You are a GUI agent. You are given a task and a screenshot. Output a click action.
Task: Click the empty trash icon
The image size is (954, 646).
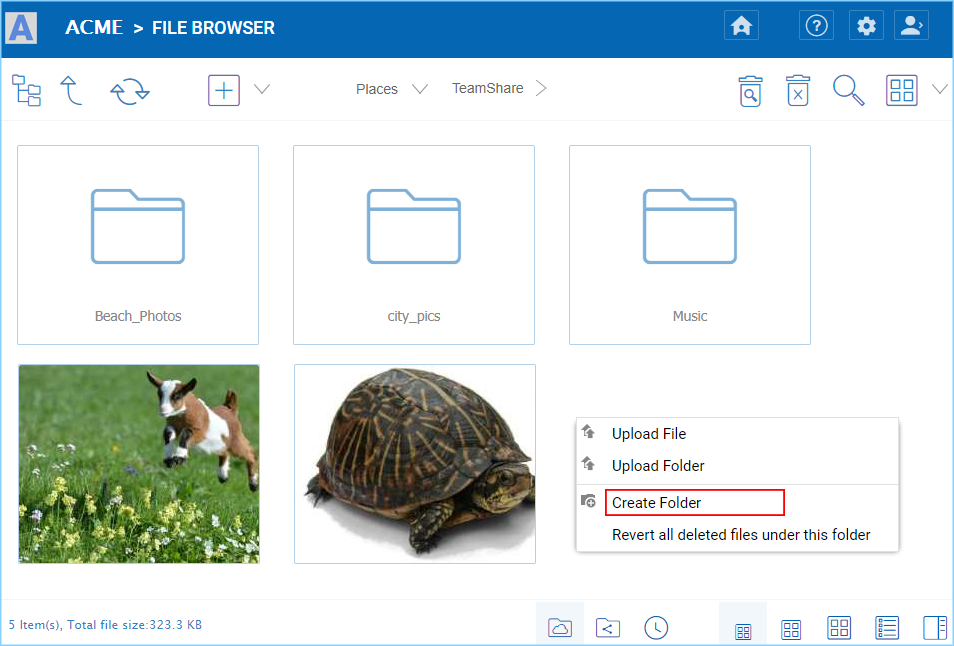tap(798, 91)
